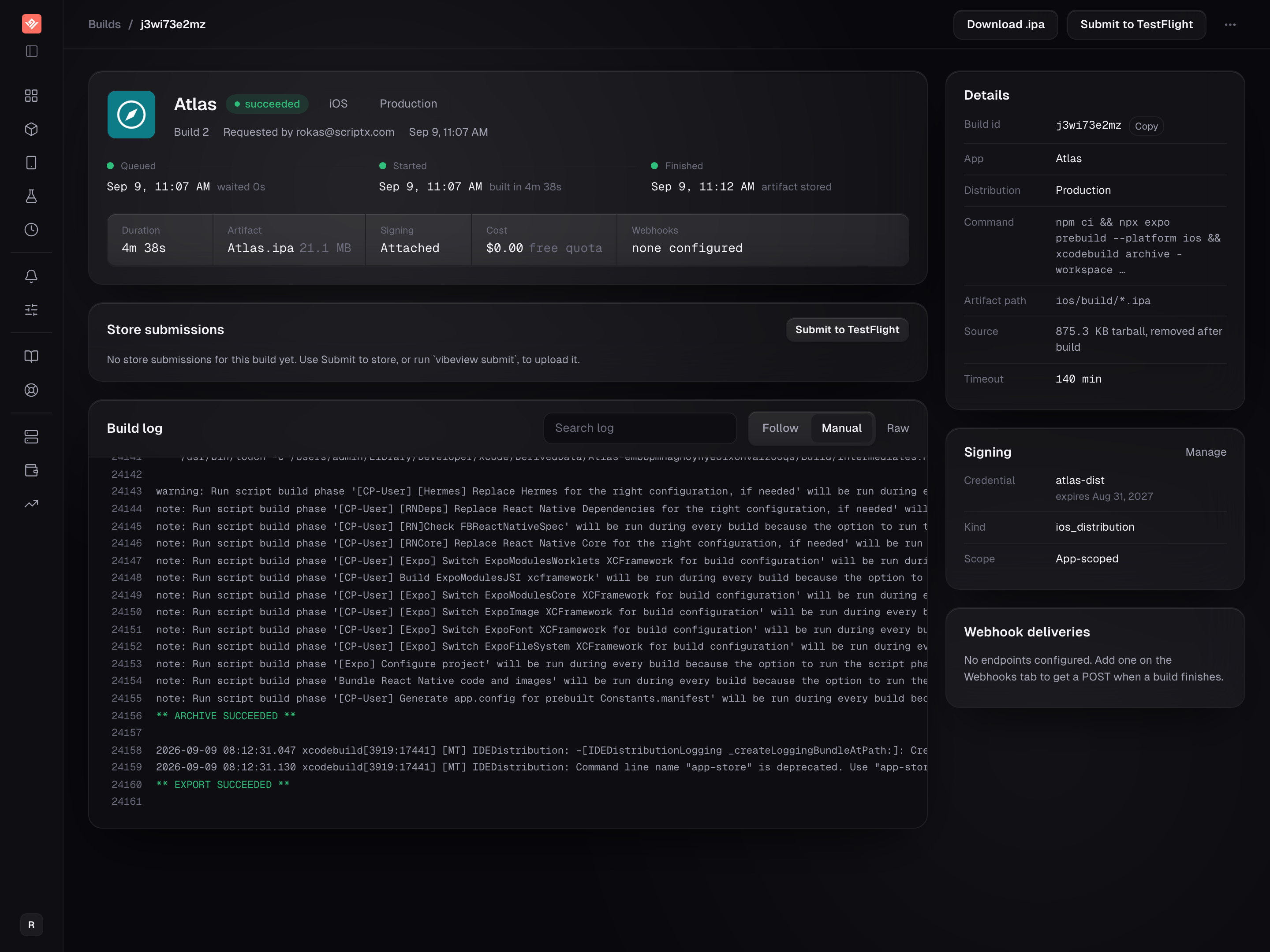Open the flask testing icon in sidebar
Viewport: 1270px width, 952px height.
[x=32, y=196]
